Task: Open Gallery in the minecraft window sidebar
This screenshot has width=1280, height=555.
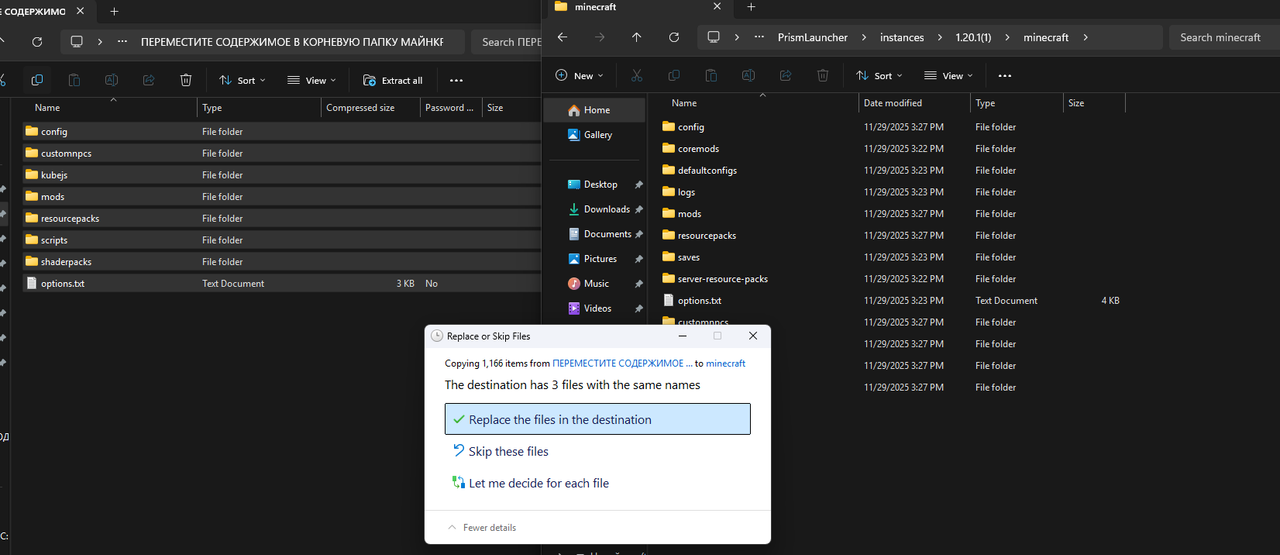Action: [596, 135]
